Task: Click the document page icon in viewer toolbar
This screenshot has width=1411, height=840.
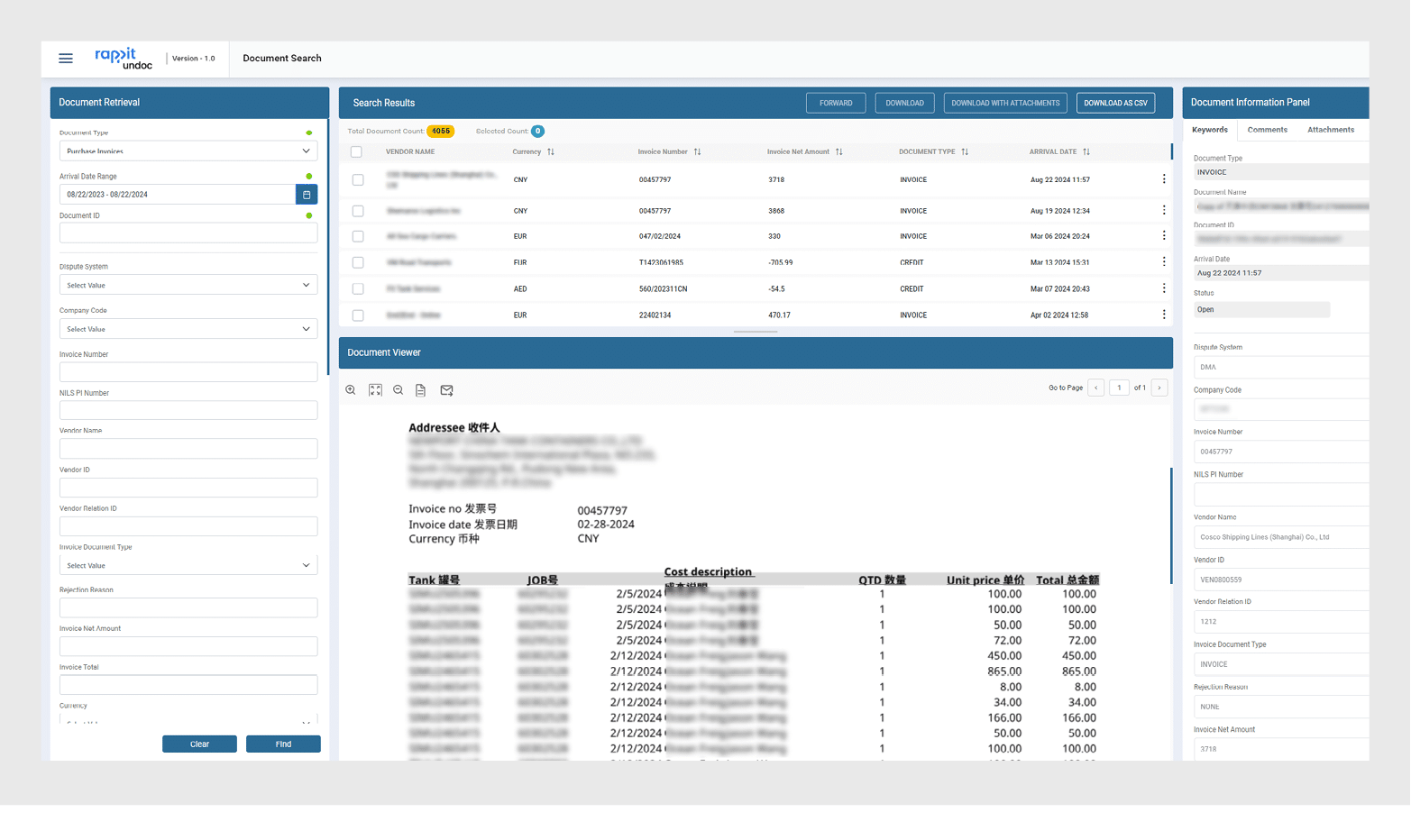Action: (421, 390)
